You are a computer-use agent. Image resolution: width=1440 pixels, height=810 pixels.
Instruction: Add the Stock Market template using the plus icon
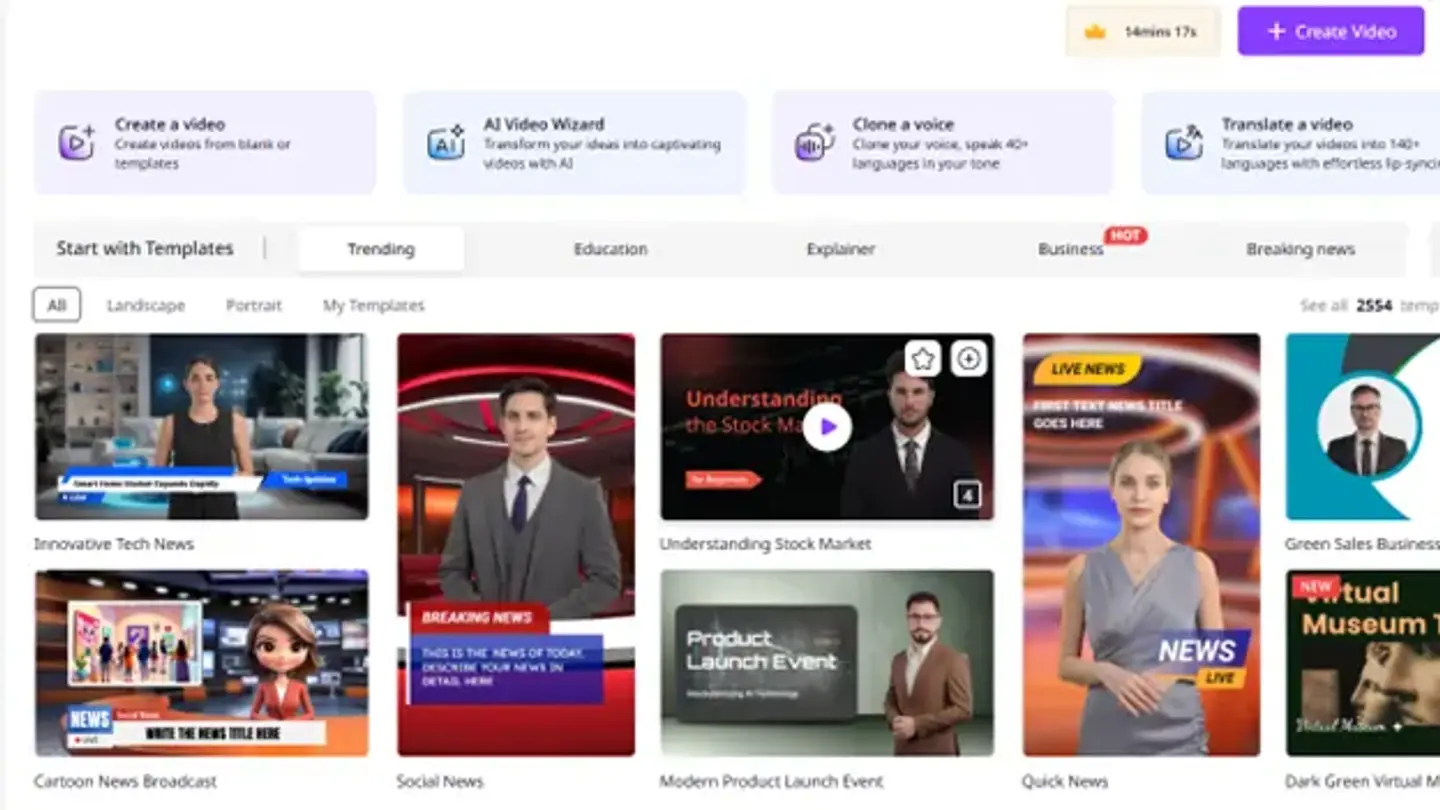coord(968,358)
